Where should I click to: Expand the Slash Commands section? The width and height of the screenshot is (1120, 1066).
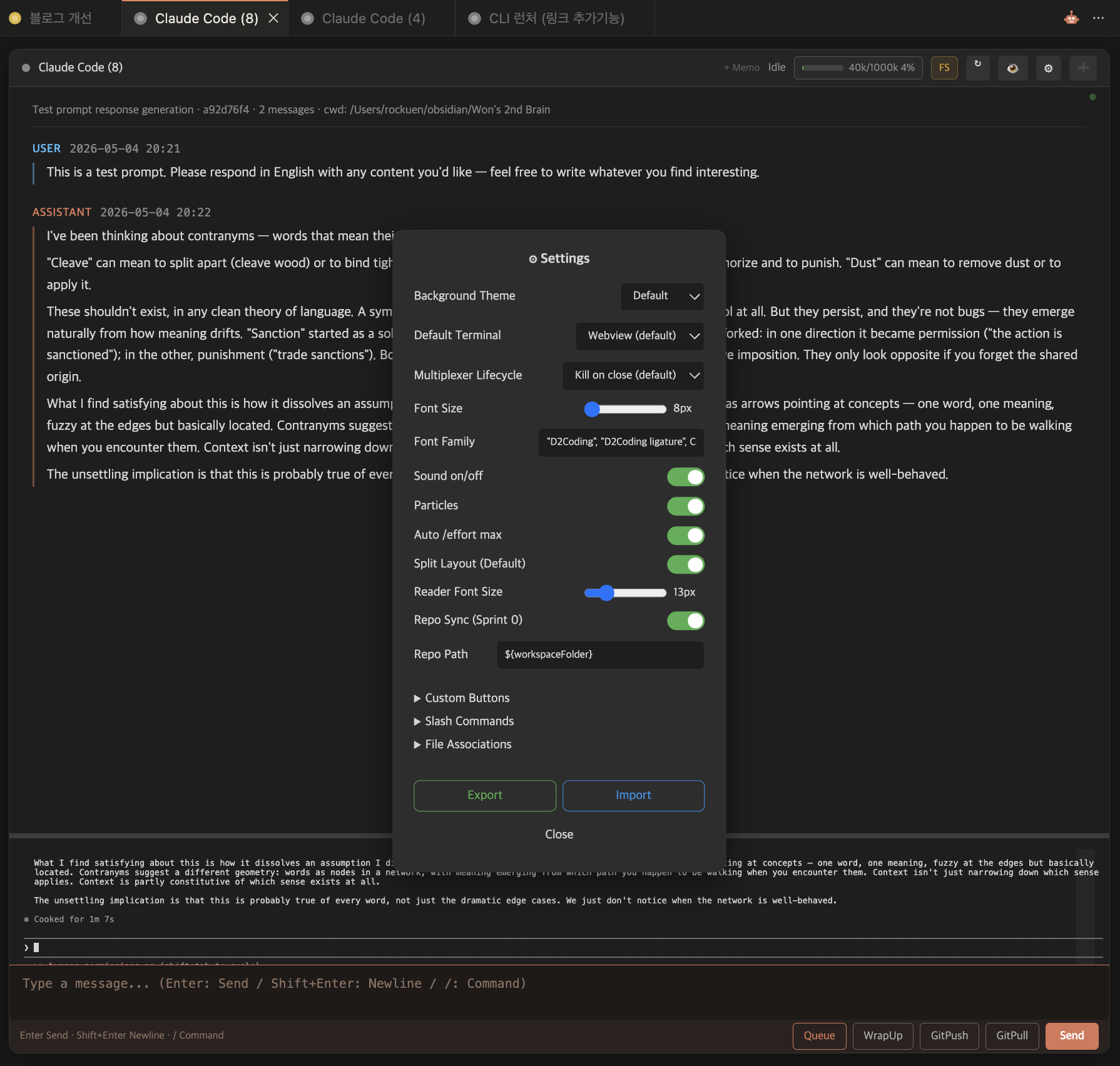[464, 721]
